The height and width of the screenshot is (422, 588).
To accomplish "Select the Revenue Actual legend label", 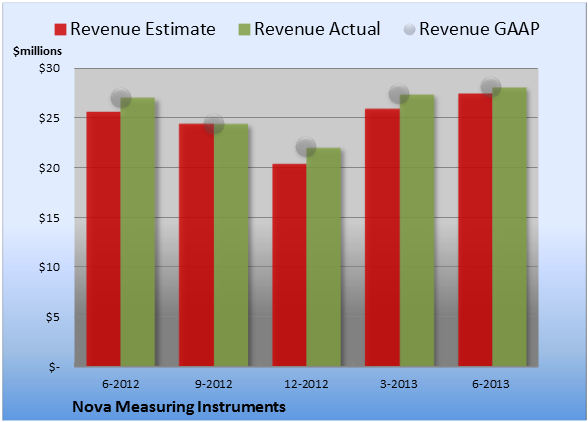I will 317,29.
